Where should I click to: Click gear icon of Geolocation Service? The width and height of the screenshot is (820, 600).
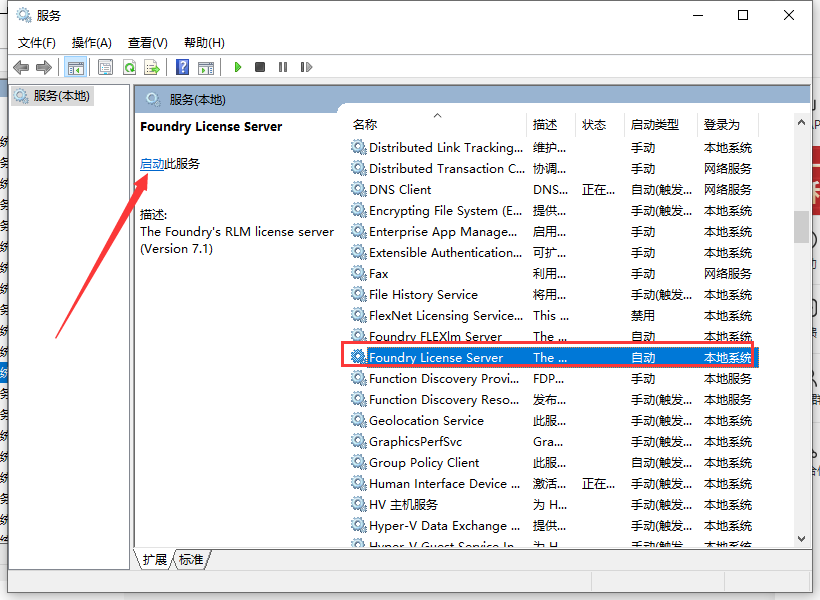358,421
